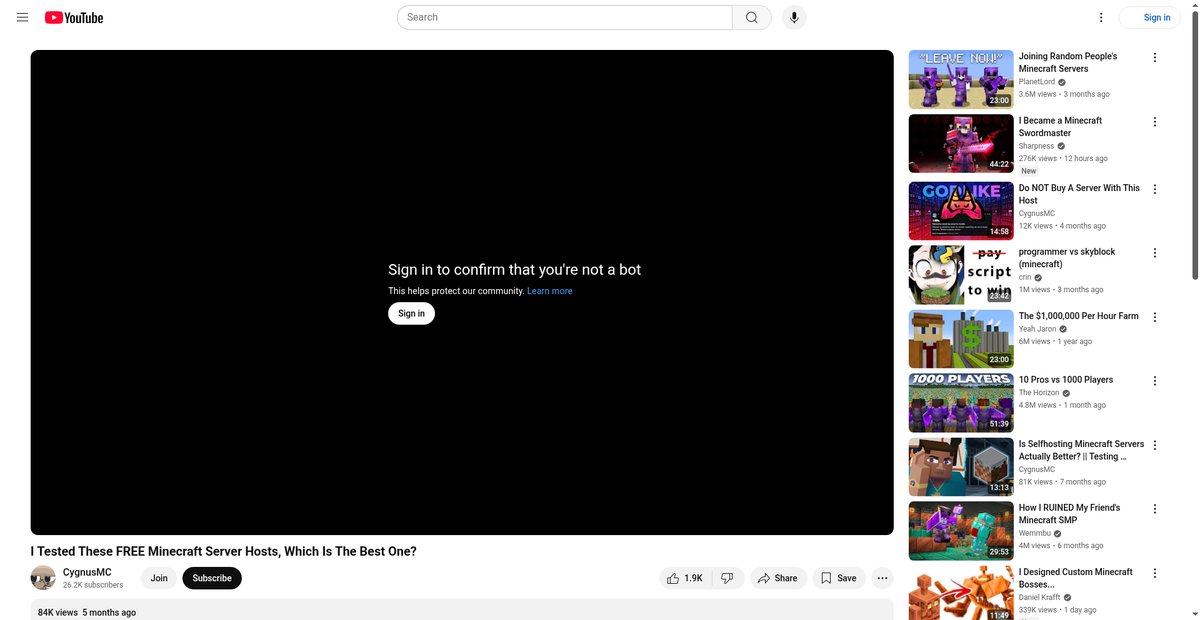Screen dimensions: 1200x620
Task: Open the hamburger guide menu
Action: pos(22,17)
